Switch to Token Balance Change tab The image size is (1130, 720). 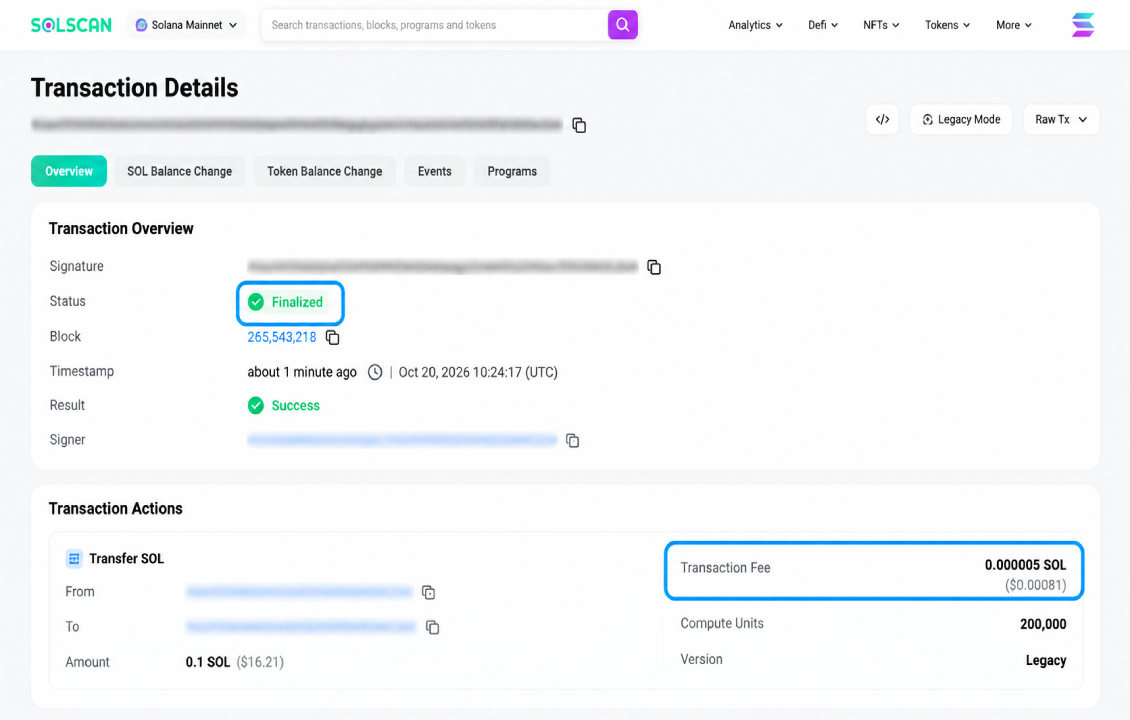click(x=325, y=172)
